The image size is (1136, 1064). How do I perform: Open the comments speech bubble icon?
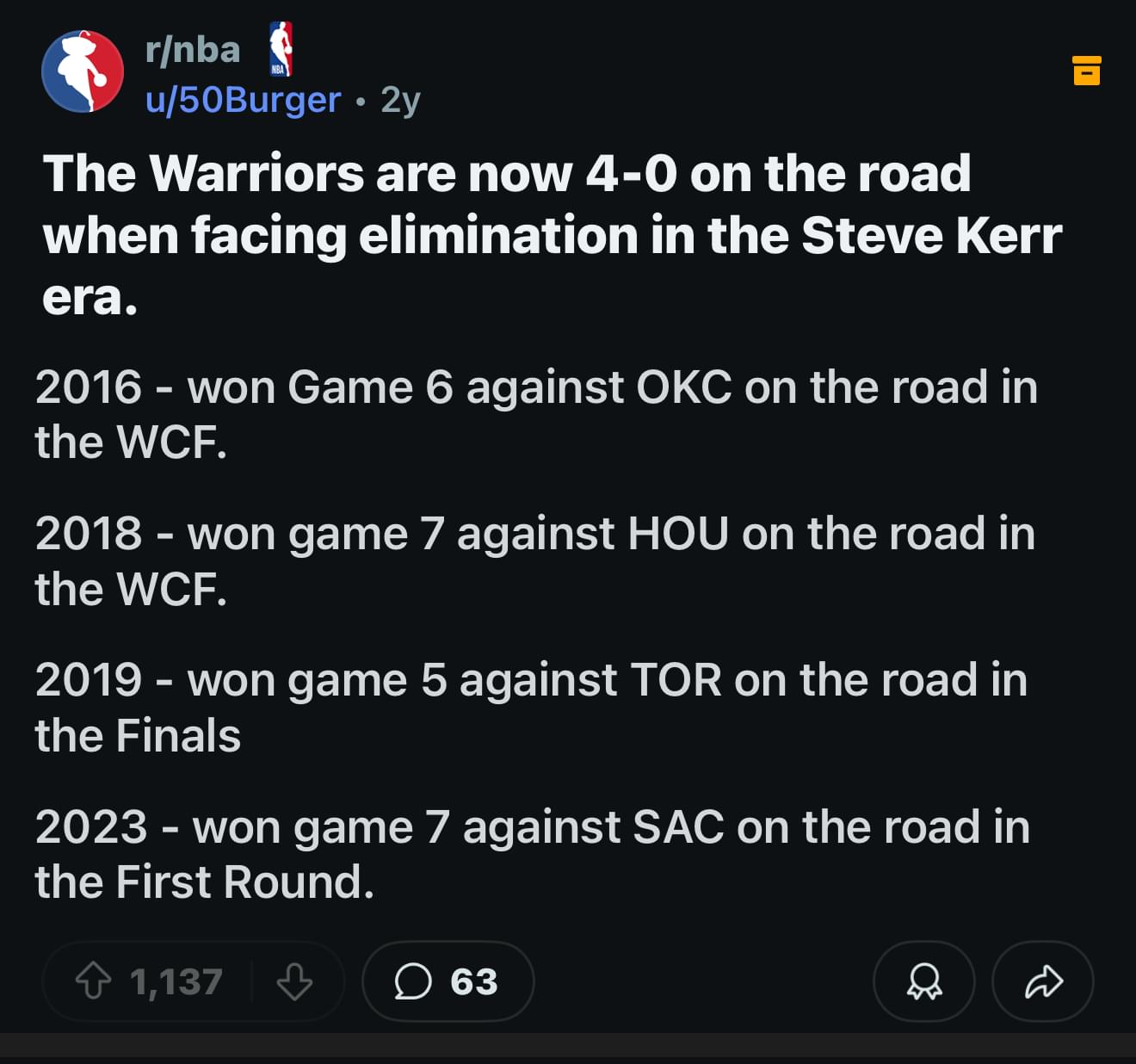coord(413,981)
